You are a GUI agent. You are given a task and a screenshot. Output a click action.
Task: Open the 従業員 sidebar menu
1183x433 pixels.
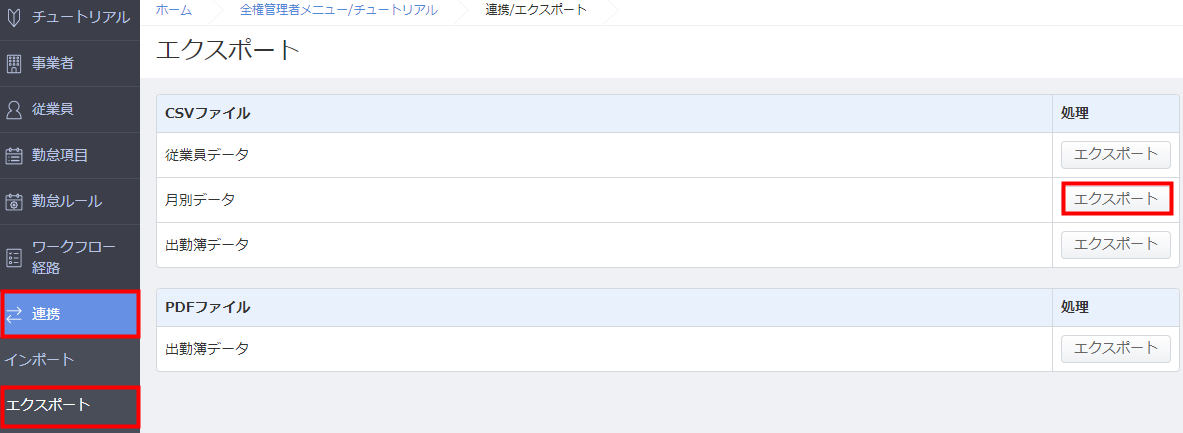click(69, 109)
